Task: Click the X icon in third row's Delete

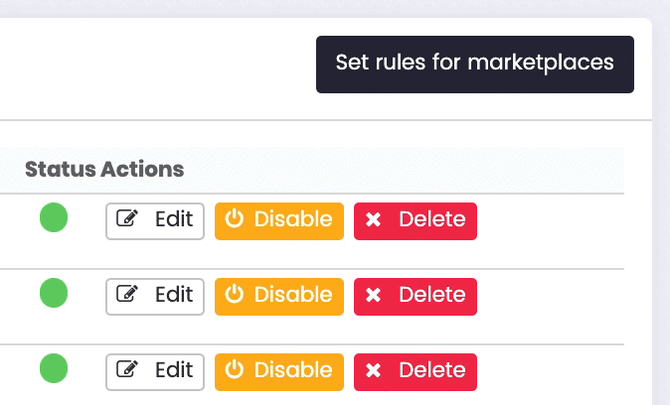Action: 374,371
